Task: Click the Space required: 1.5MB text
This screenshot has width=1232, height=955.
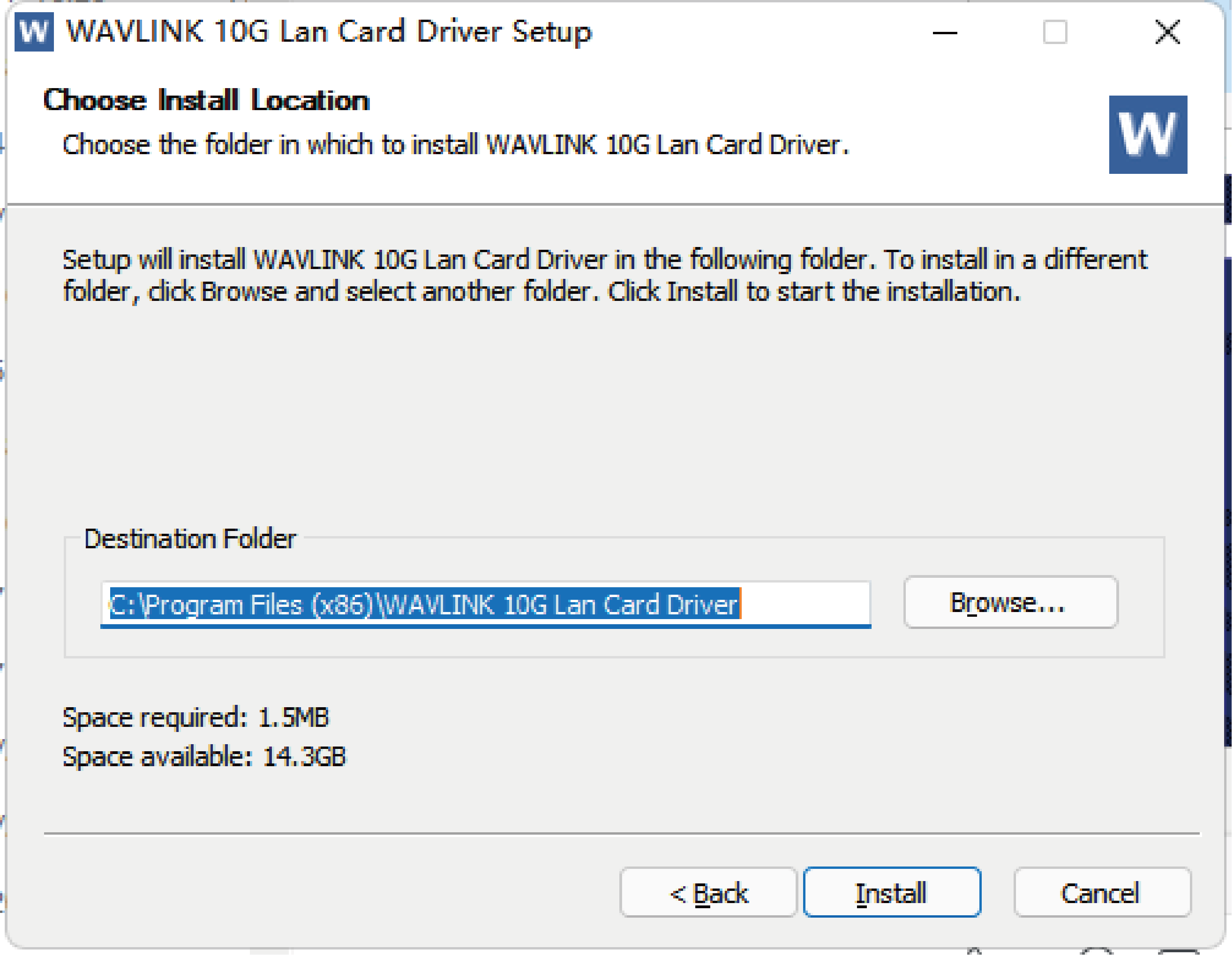Action: (x=195, y=718)
